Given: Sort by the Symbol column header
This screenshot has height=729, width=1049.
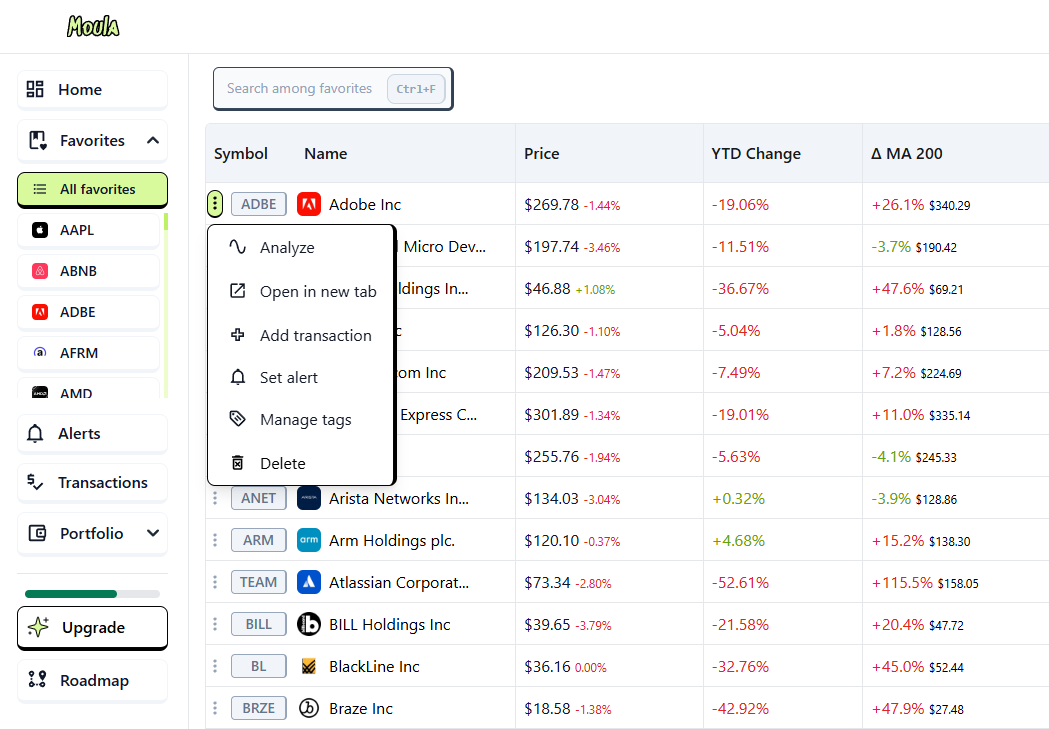Looking at the screenshot, I should pos(241,154).
